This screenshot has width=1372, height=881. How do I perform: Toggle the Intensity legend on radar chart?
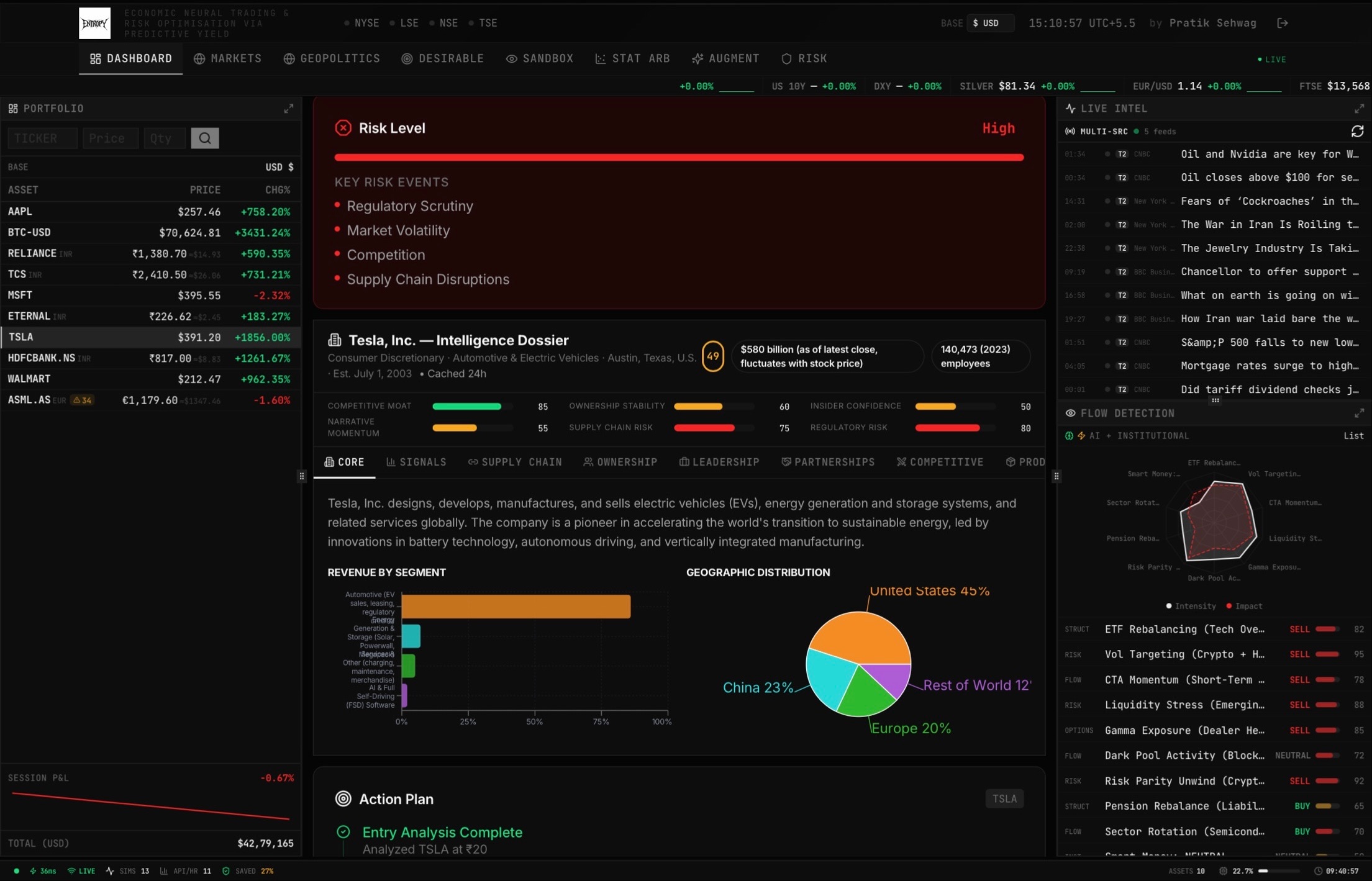pyautogui.click(x=1191, y=606)
